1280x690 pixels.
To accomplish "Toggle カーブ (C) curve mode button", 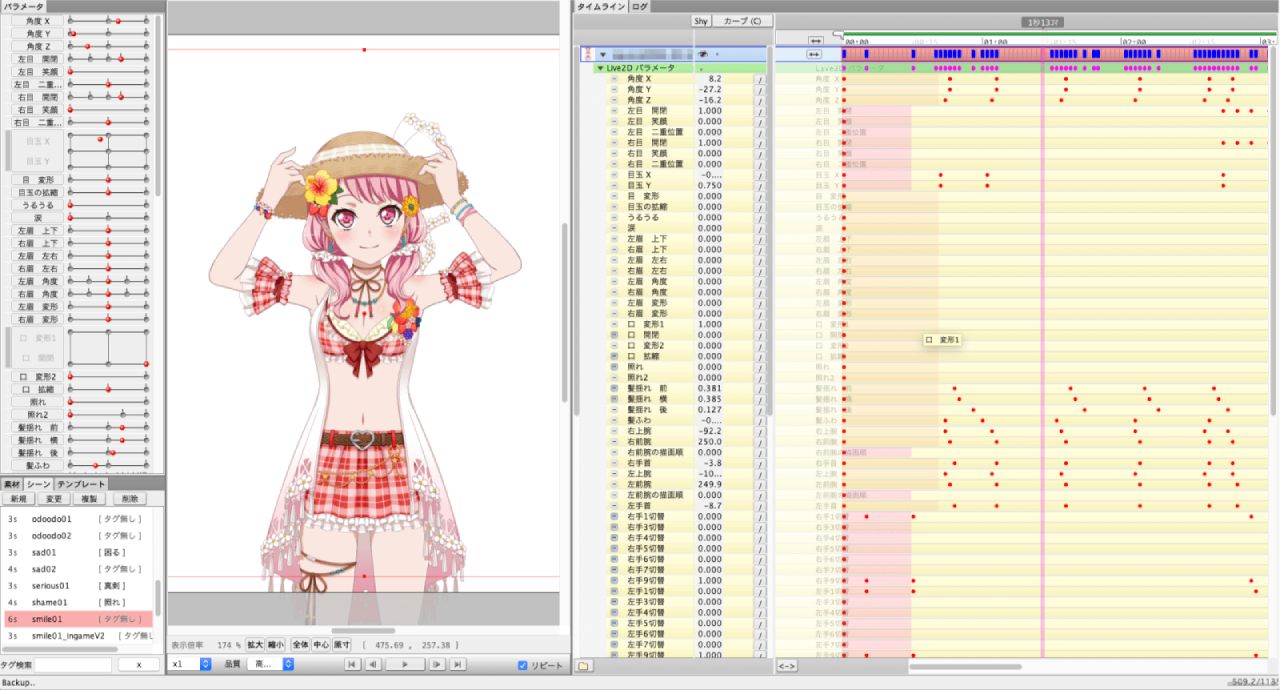I will (743, 21).
